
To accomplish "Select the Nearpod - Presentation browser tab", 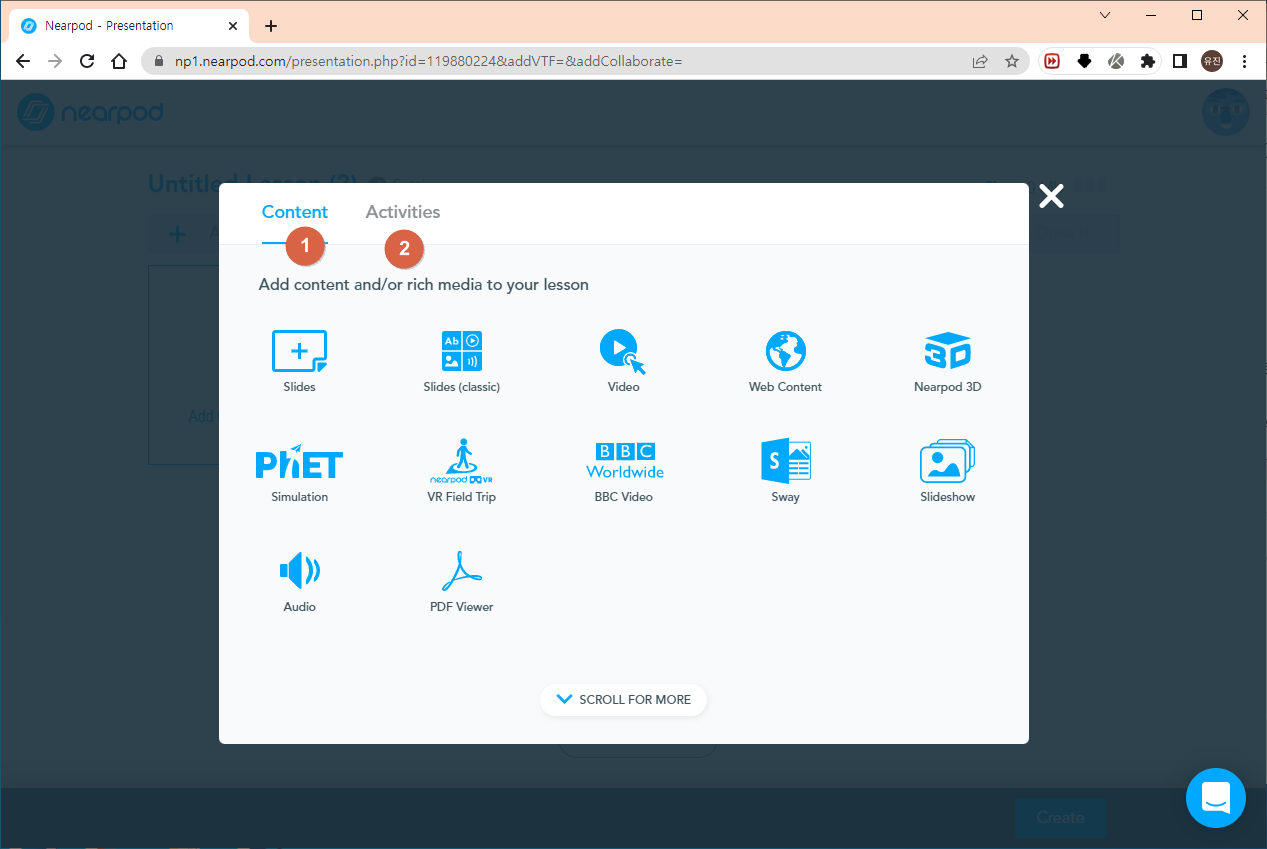I will tap(129, 26).
